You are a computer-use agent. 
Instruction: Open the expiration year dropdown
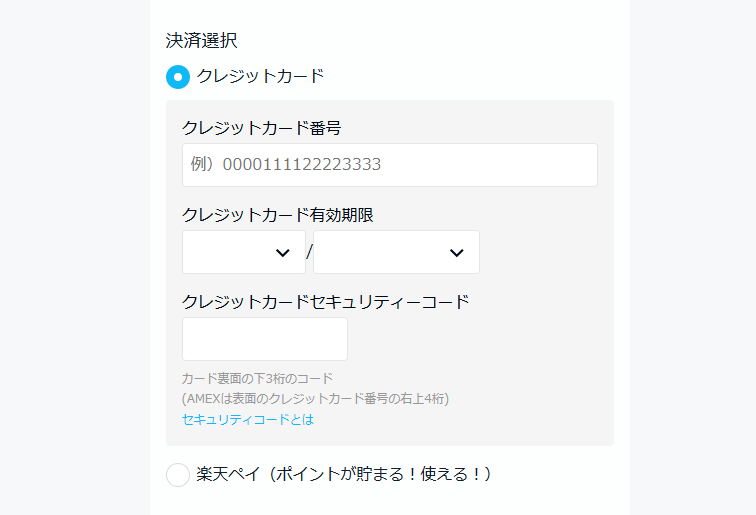coord(396,252)
